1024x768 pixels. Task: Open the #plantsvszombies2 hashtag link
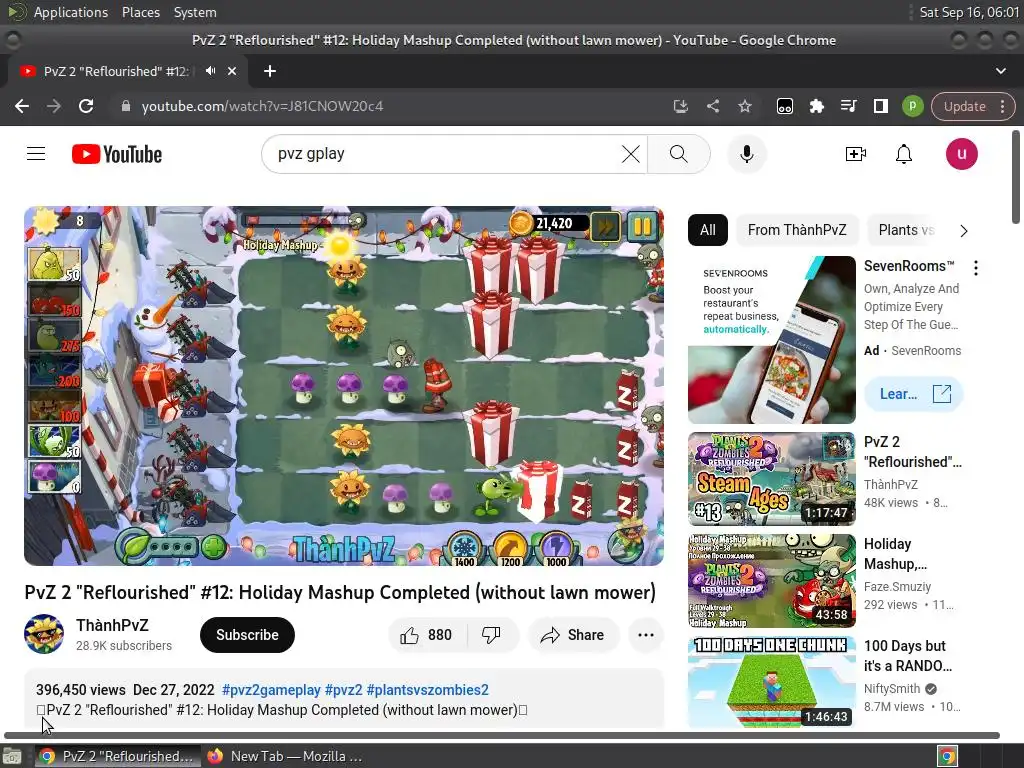pyautogui.click(x=428, y=690)
